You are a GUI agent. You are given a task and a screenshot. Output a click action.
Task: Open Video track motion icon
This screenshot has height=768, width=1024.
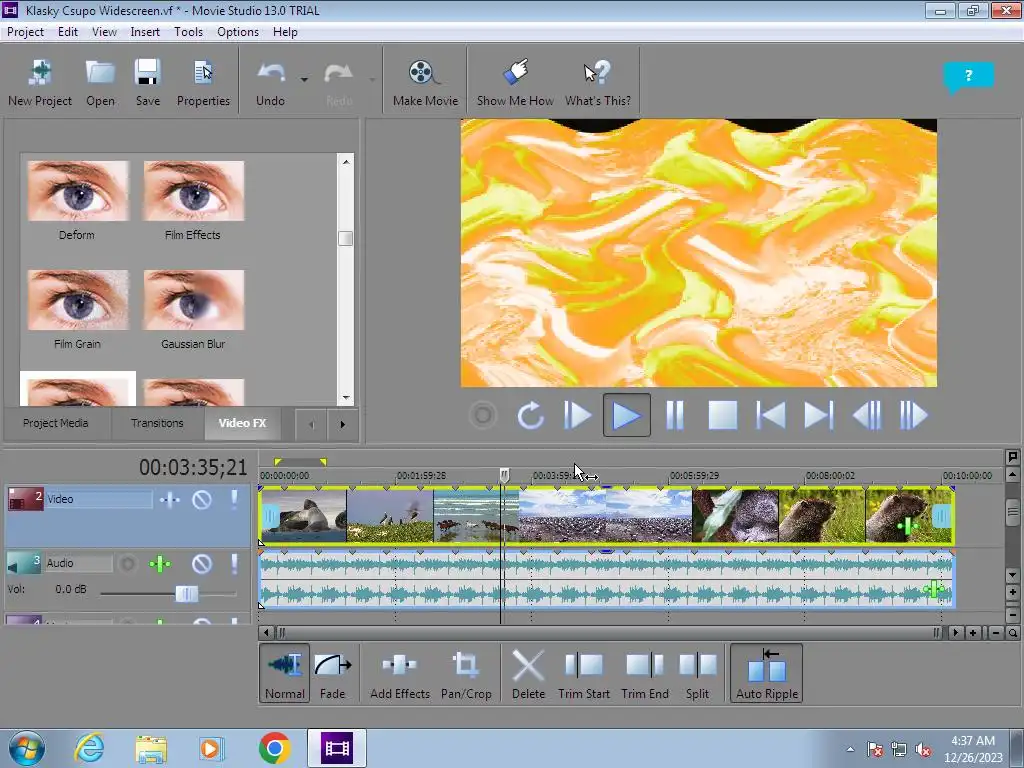pos(169,500)
